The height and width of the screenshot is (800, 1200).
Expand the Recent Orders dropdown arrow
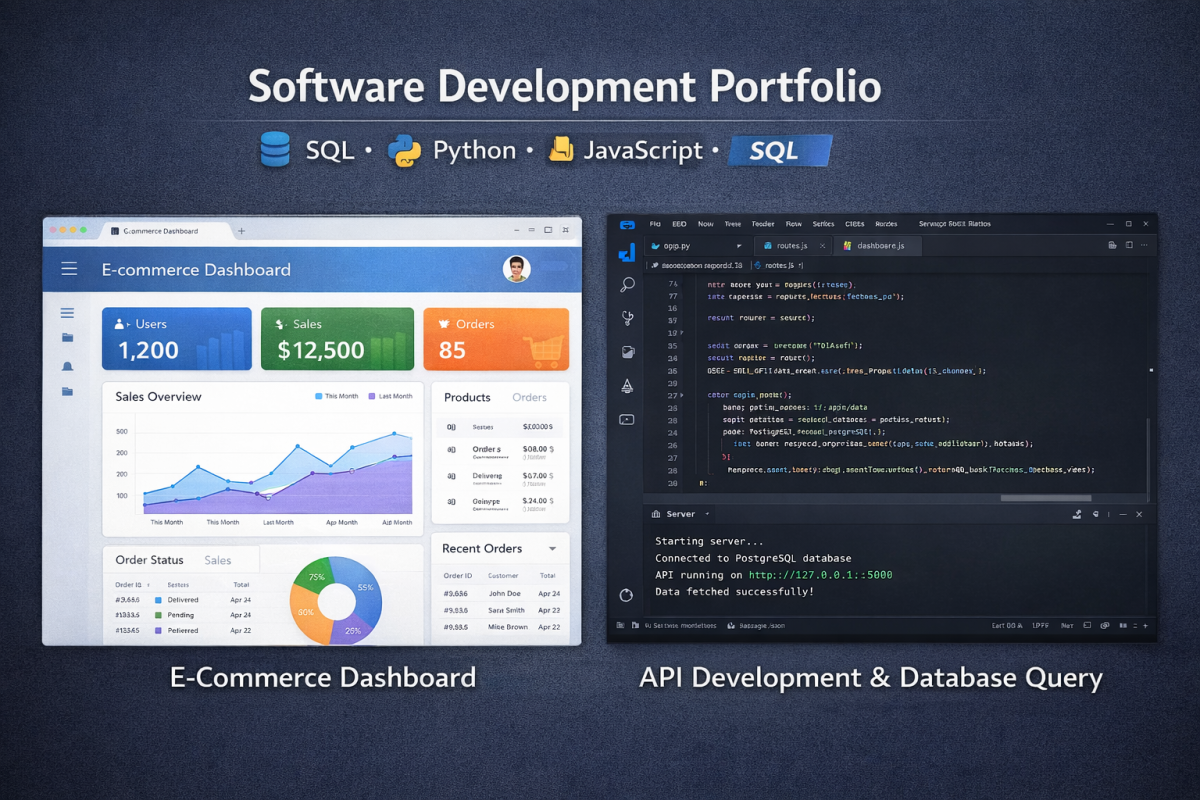[x=552, y=549]
